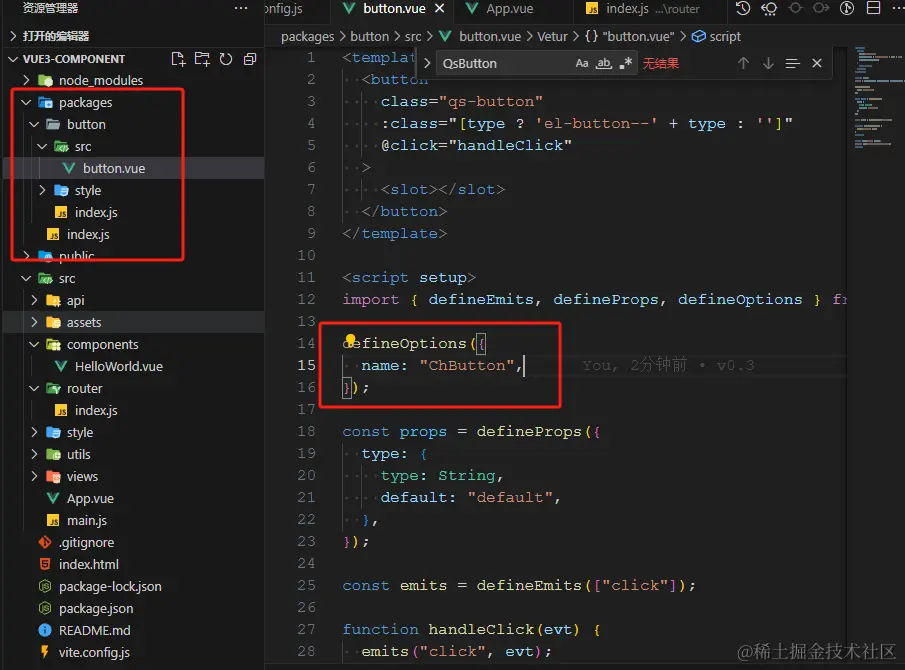Navigate to next change icon
Viewport: 905px width, 670px height.
pos(821,8)
